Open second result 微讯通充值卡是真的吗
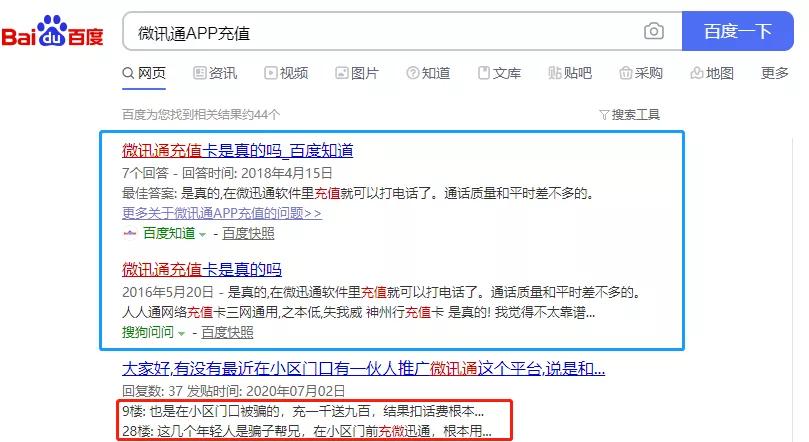The height and width of the screenshot is (442, 809). pos(202,269)
